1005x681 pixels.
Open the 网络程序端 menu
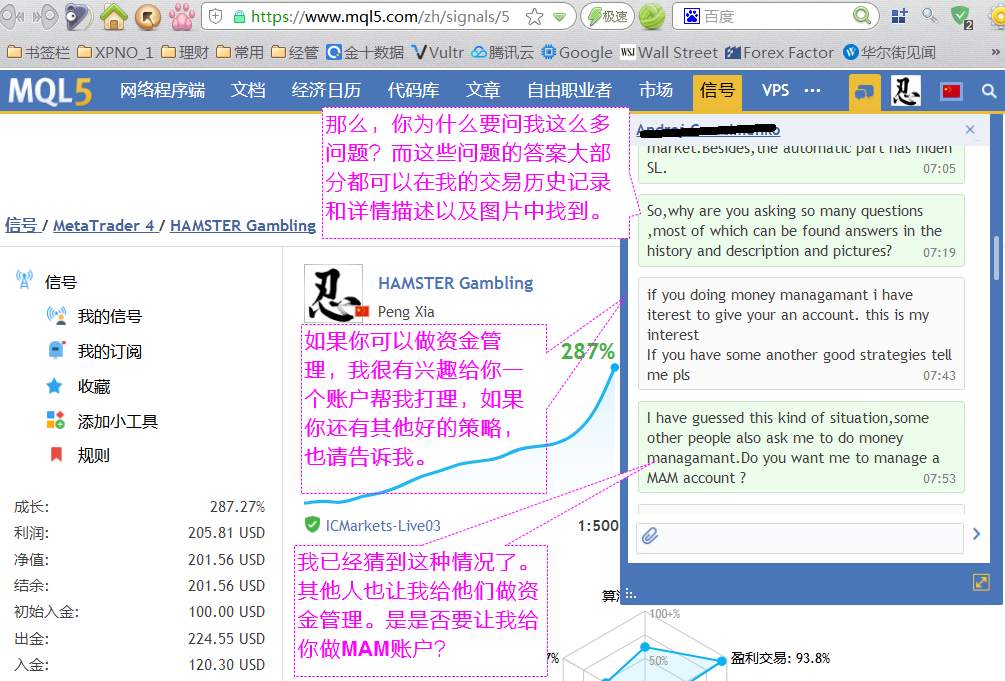(162, 90)
